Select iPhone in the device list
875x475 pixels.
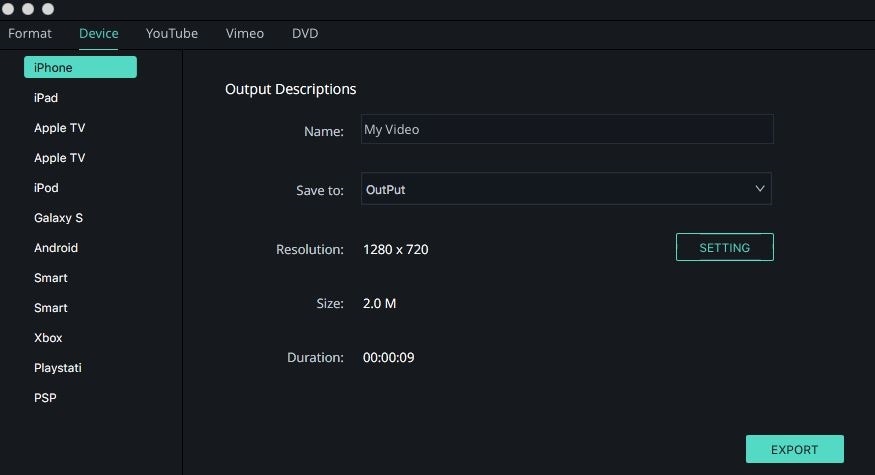pos(80,67)
